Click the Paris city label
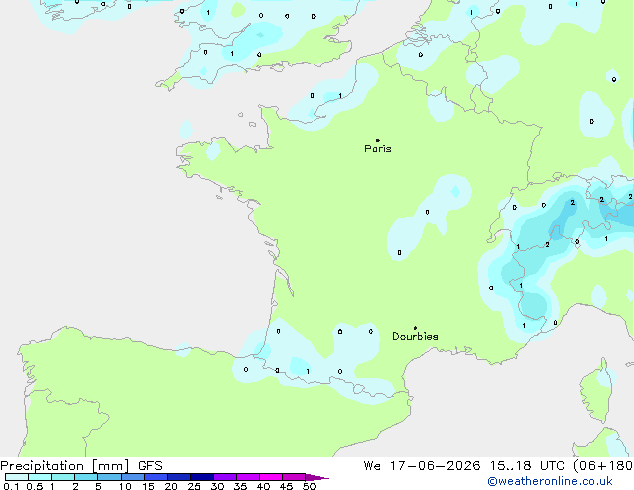This screenshot has height=490, width=634. (378, 148)
